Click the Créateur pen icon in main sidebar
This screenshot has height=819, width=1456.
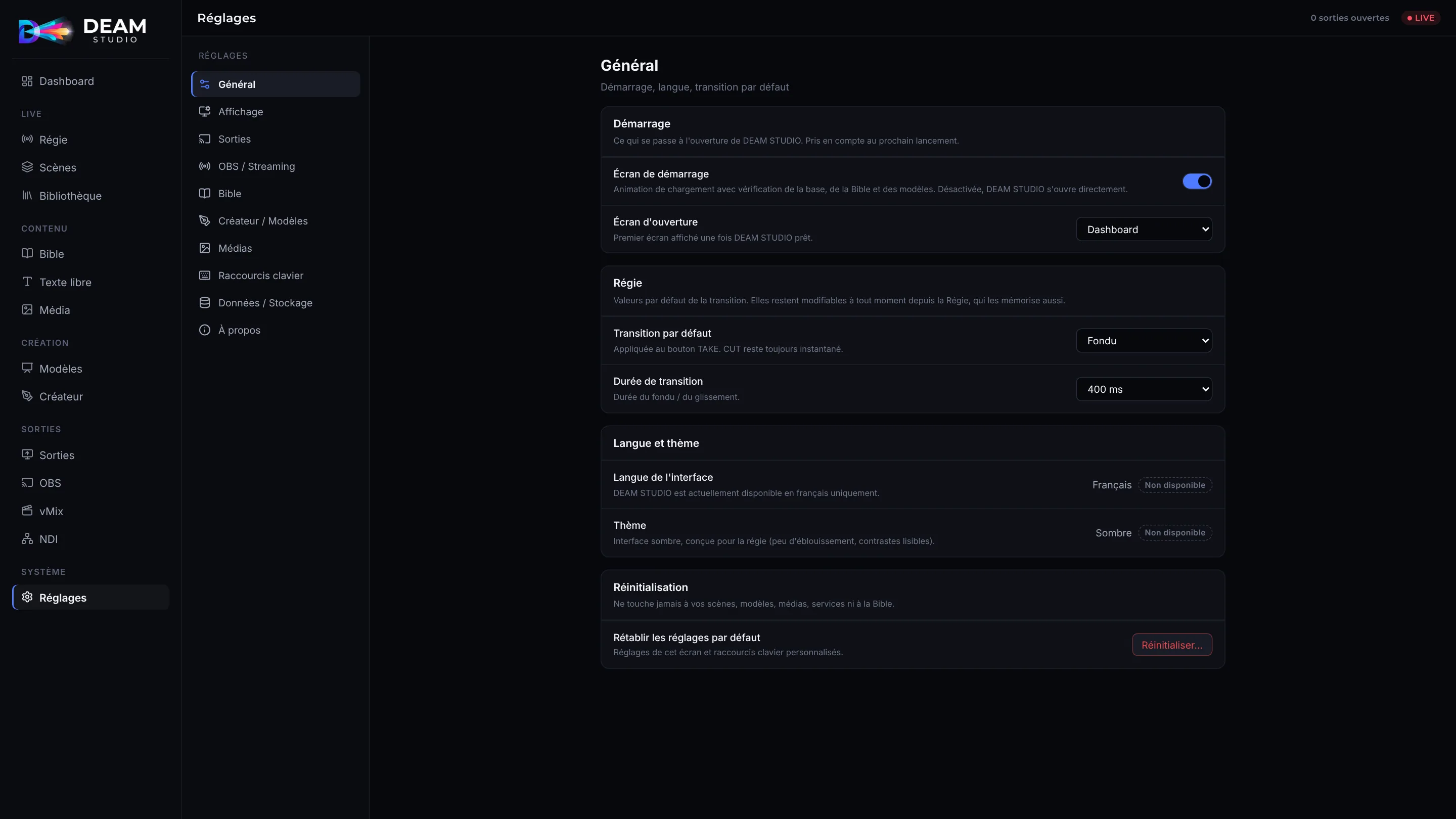click(x=27, y=396)
